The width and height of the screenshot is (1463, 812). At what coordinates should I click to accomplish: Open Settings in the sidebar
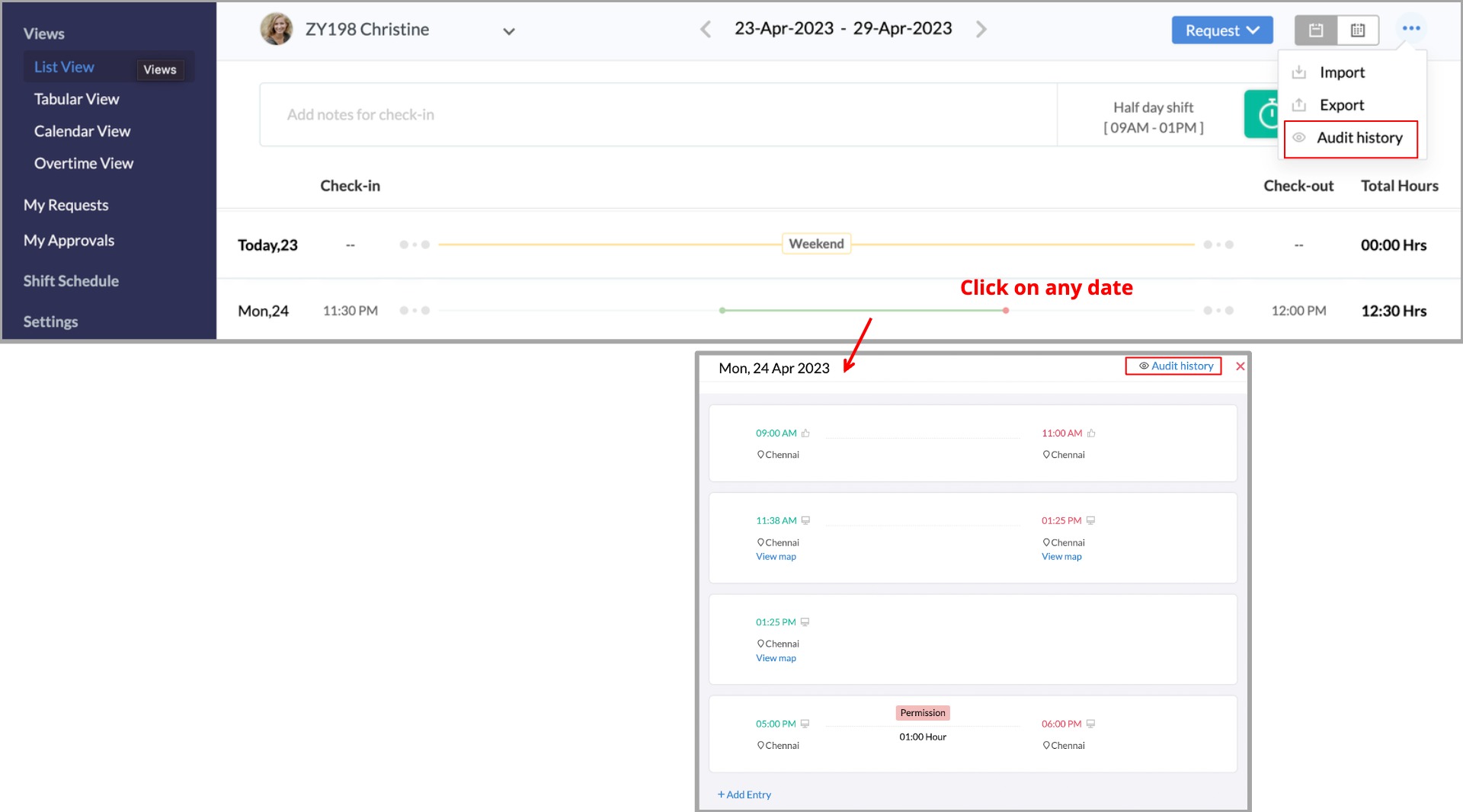50,321
